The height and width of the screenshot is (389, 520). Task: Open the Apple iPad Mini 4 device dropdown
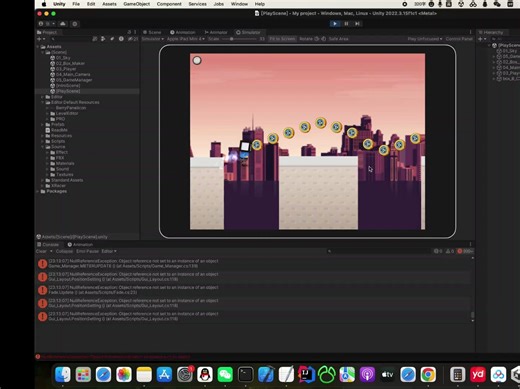186,39
